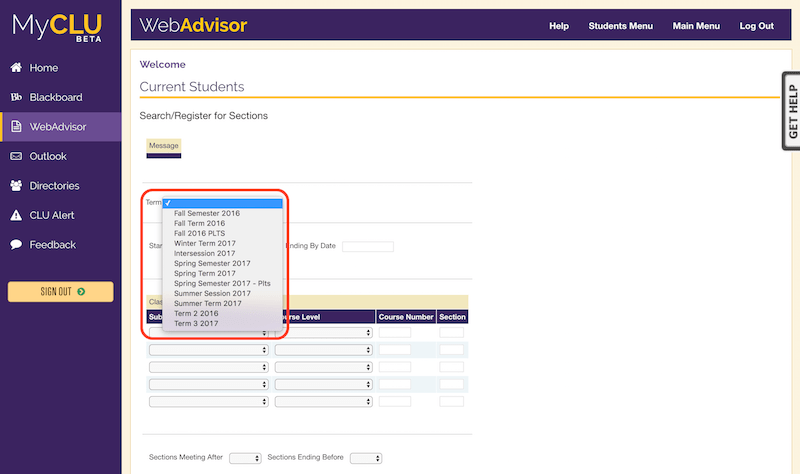
Task: Click the Directories people icon
Action: (x=16, y=186)
